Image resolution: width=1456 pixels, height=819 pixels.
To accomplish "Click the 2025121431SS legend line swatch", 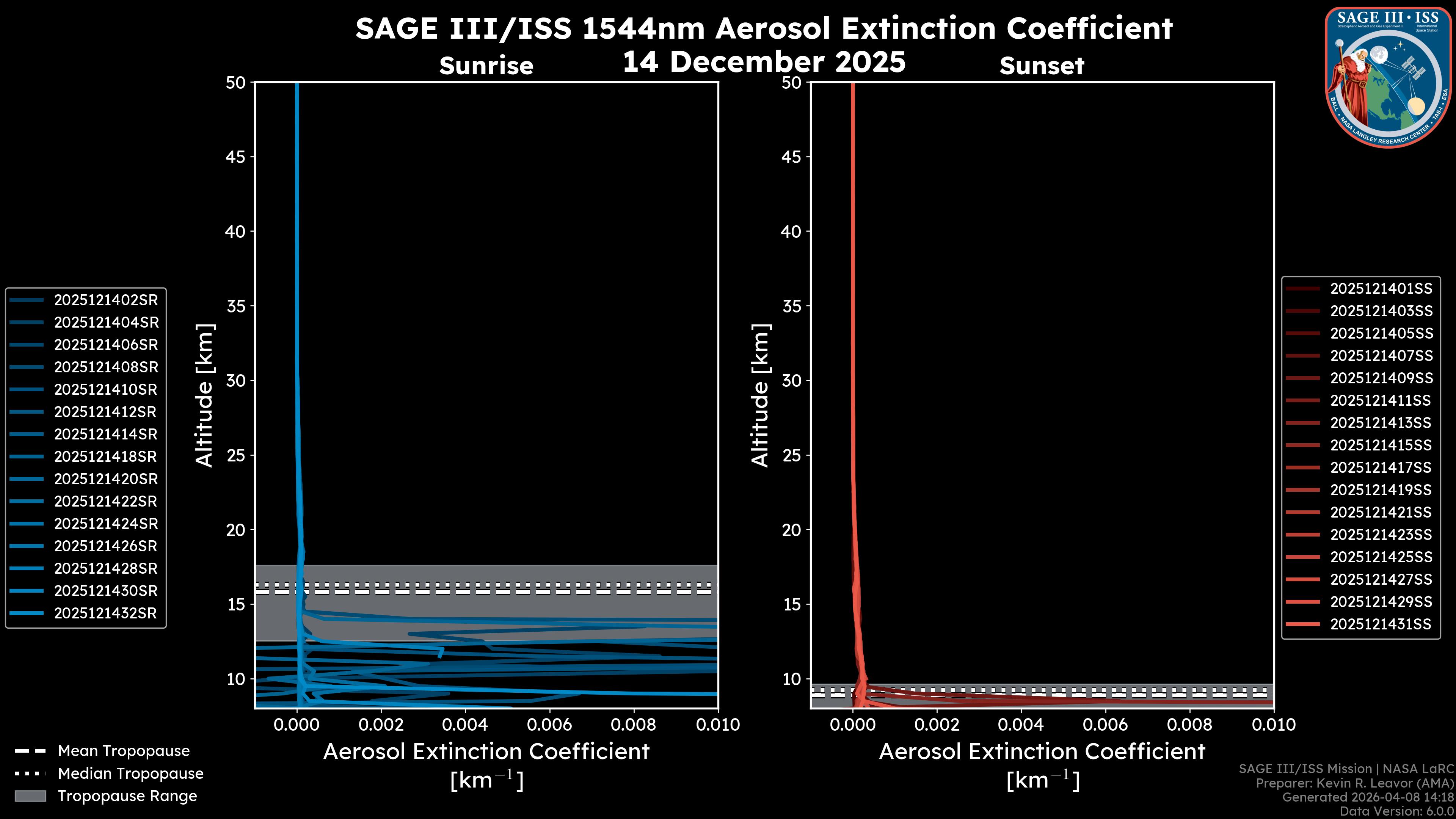I will click(1303, 624).
